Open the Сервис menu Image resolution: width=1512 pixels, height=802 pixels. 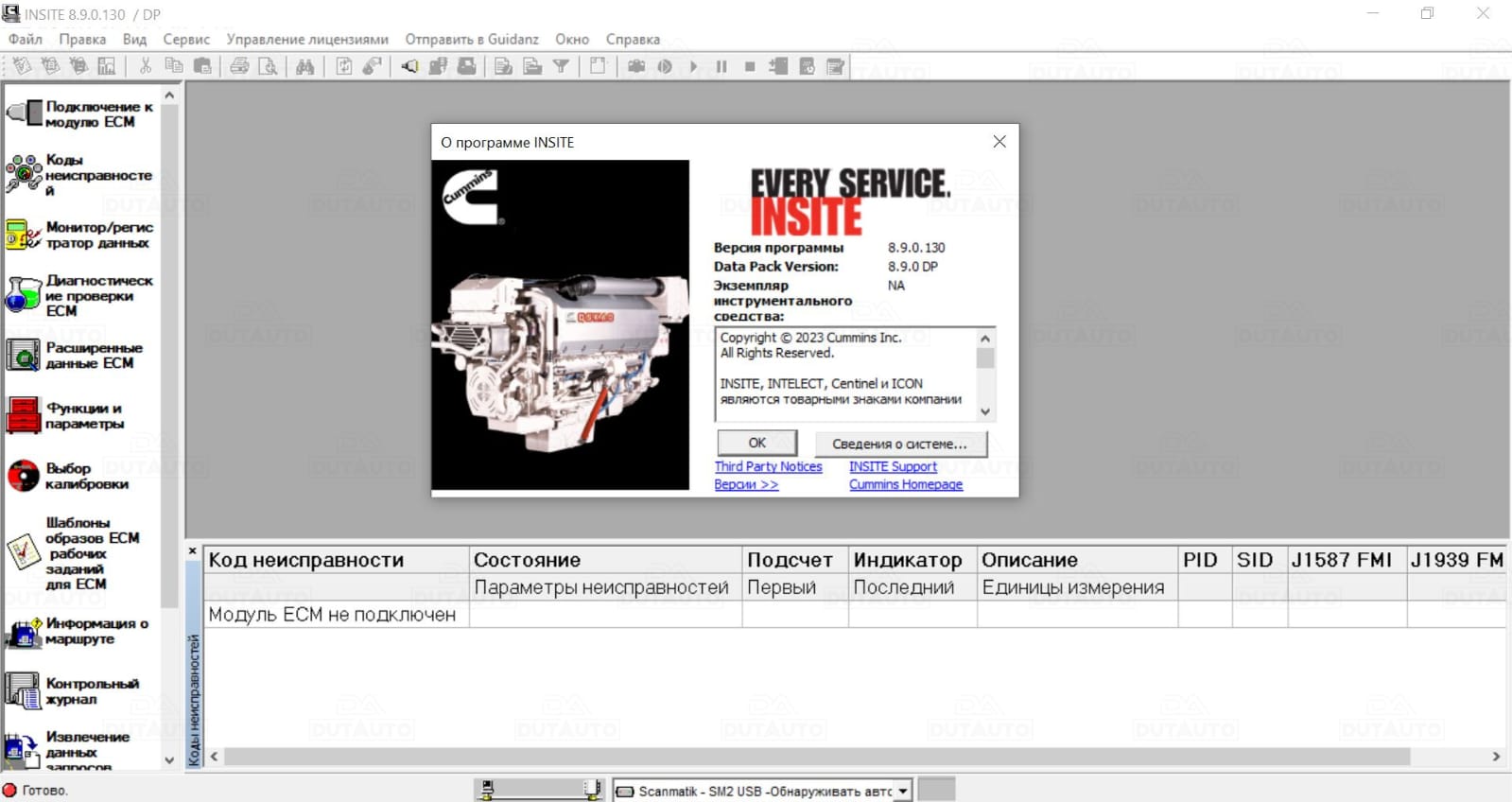click(186, 40)
